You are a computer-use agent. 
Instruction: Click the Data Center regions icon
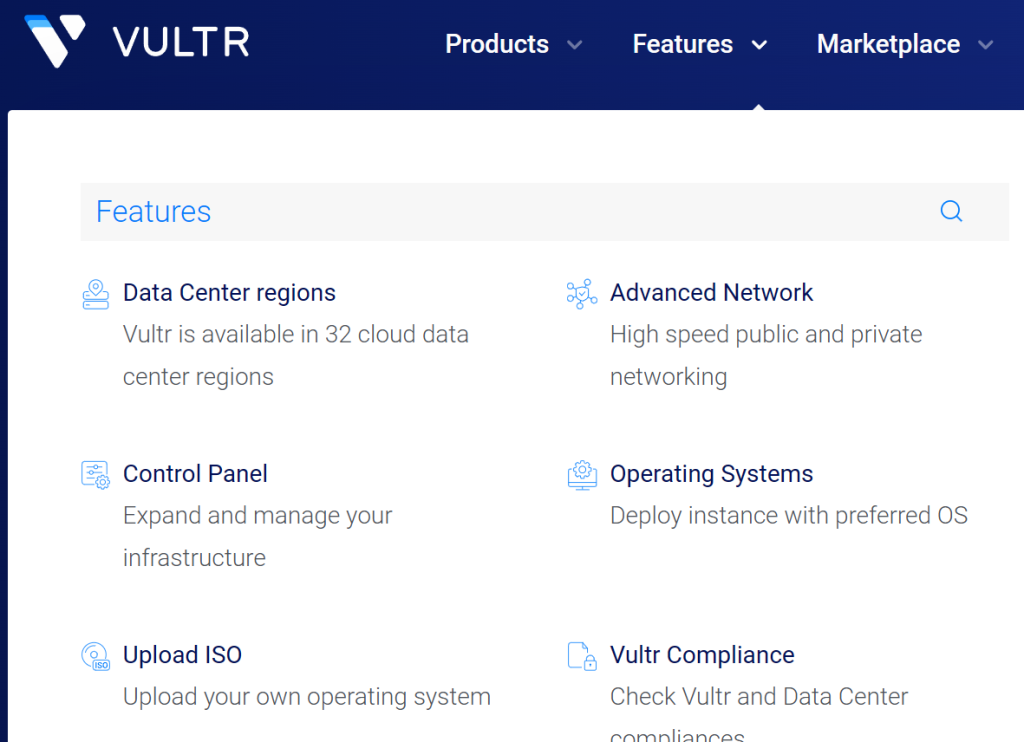[95, 294]
